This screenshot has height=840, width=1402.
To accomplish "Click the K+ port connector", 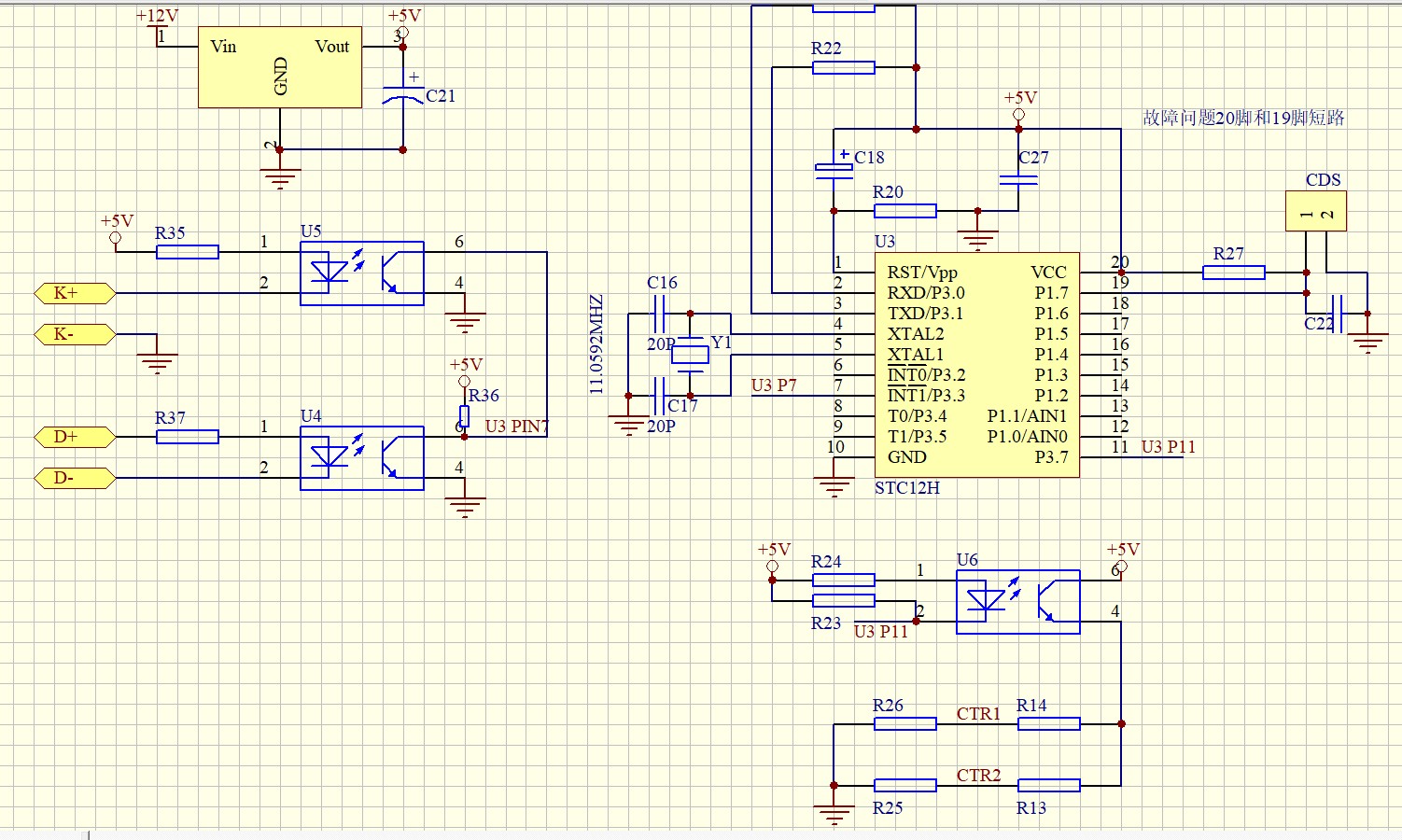I will pyautogui.click(x=74, y=293).
